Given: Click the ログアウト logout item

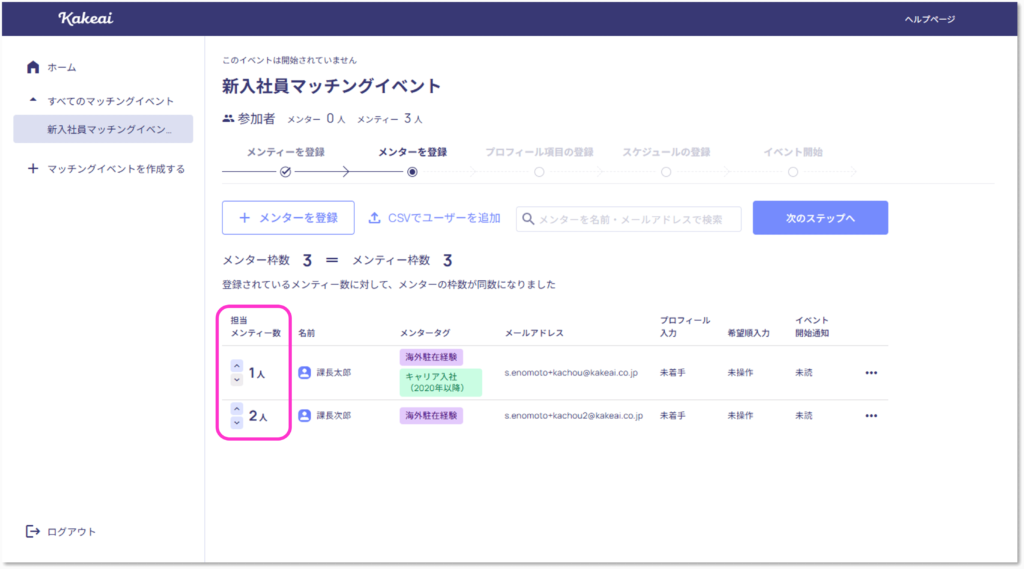Looking at the screenshot, I should [70, 531].
